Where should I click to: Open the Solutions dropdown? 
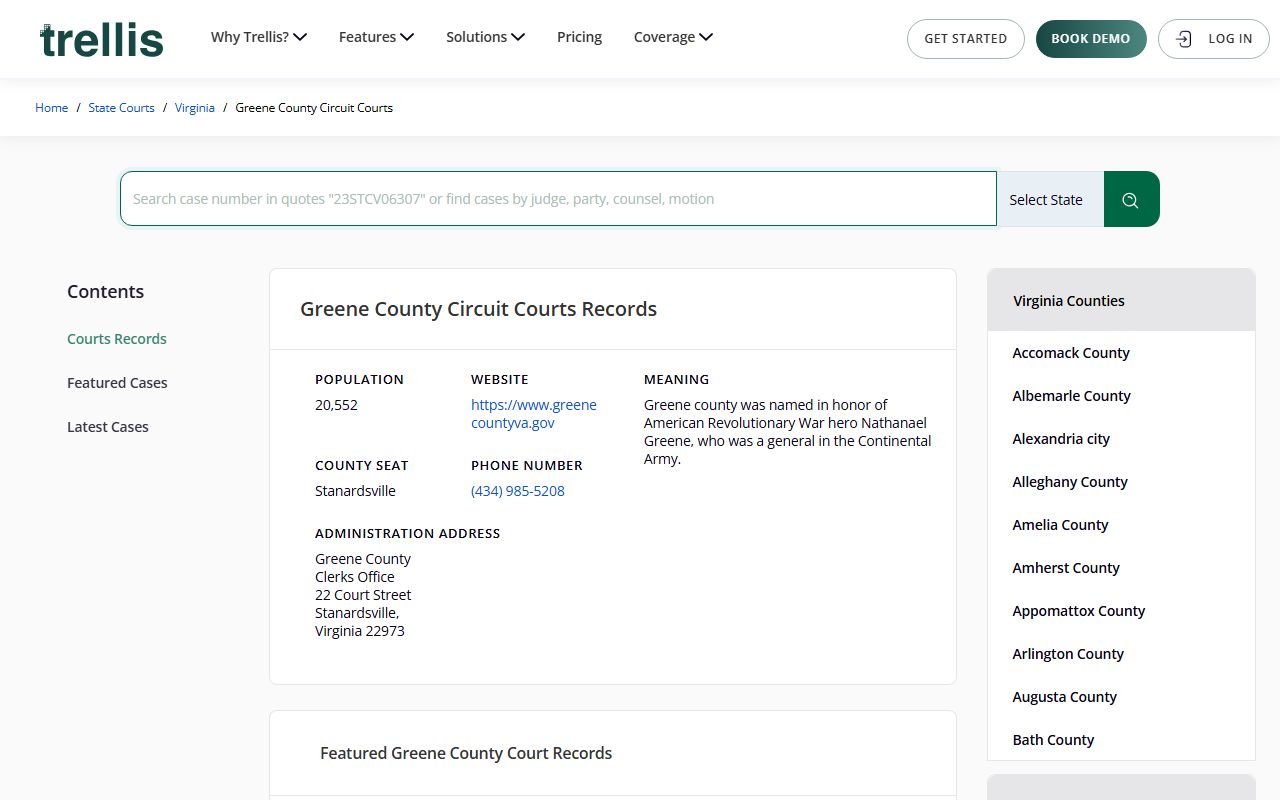(x=485, y=37)
